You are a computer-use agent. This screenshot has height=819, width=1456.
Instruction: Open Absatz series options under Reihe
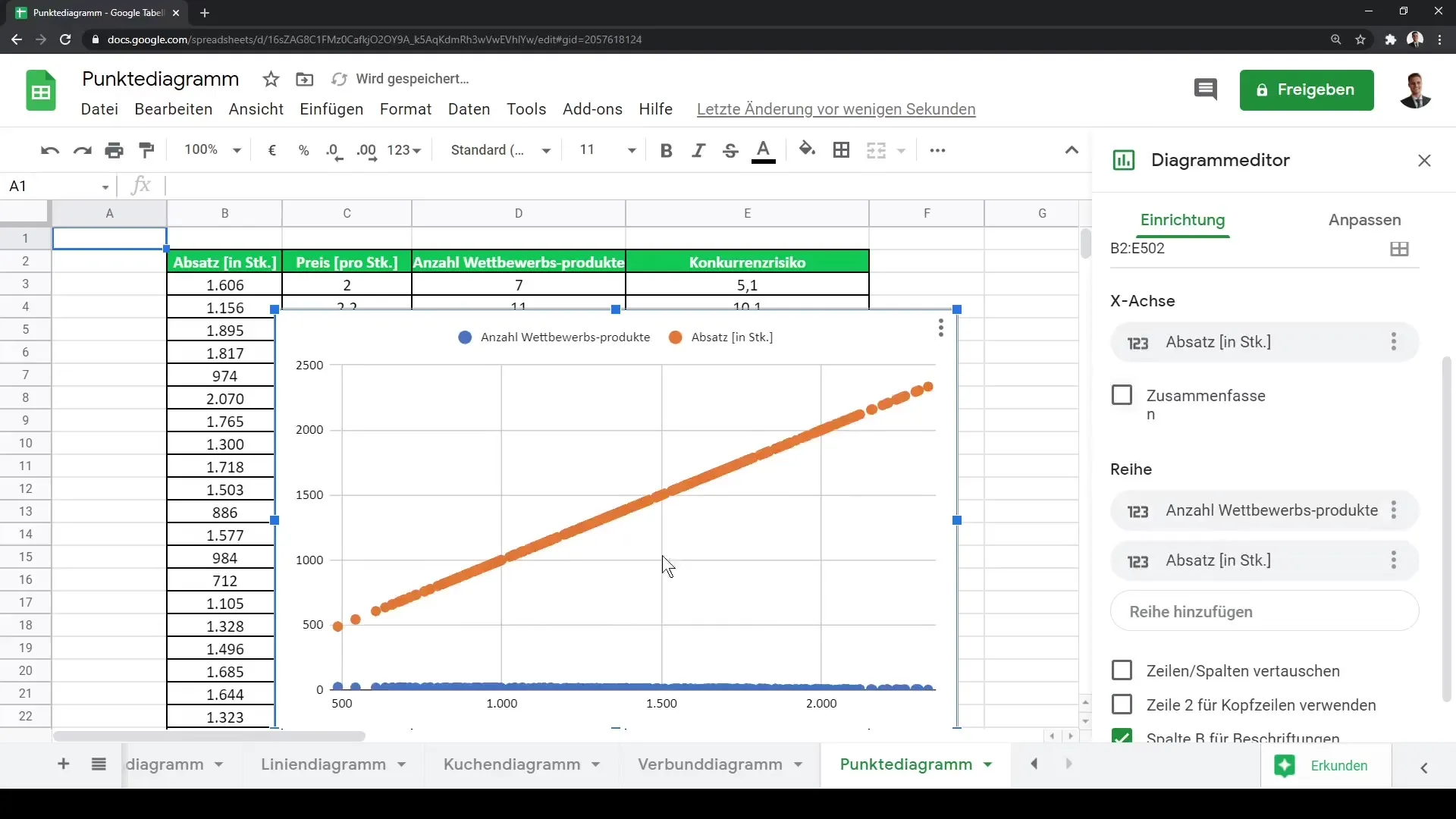pos(1394,560)
